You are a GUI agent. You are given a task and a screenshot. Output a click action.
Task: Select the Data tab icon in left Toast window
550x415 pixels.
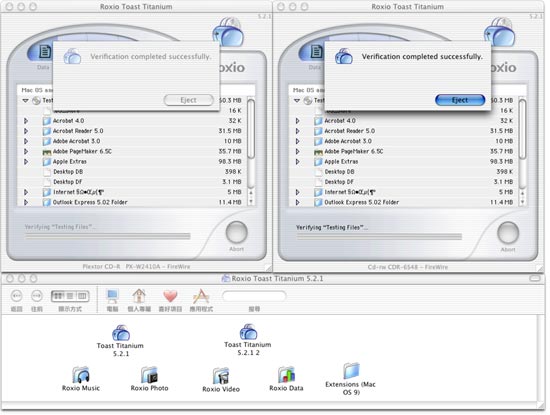44,52
